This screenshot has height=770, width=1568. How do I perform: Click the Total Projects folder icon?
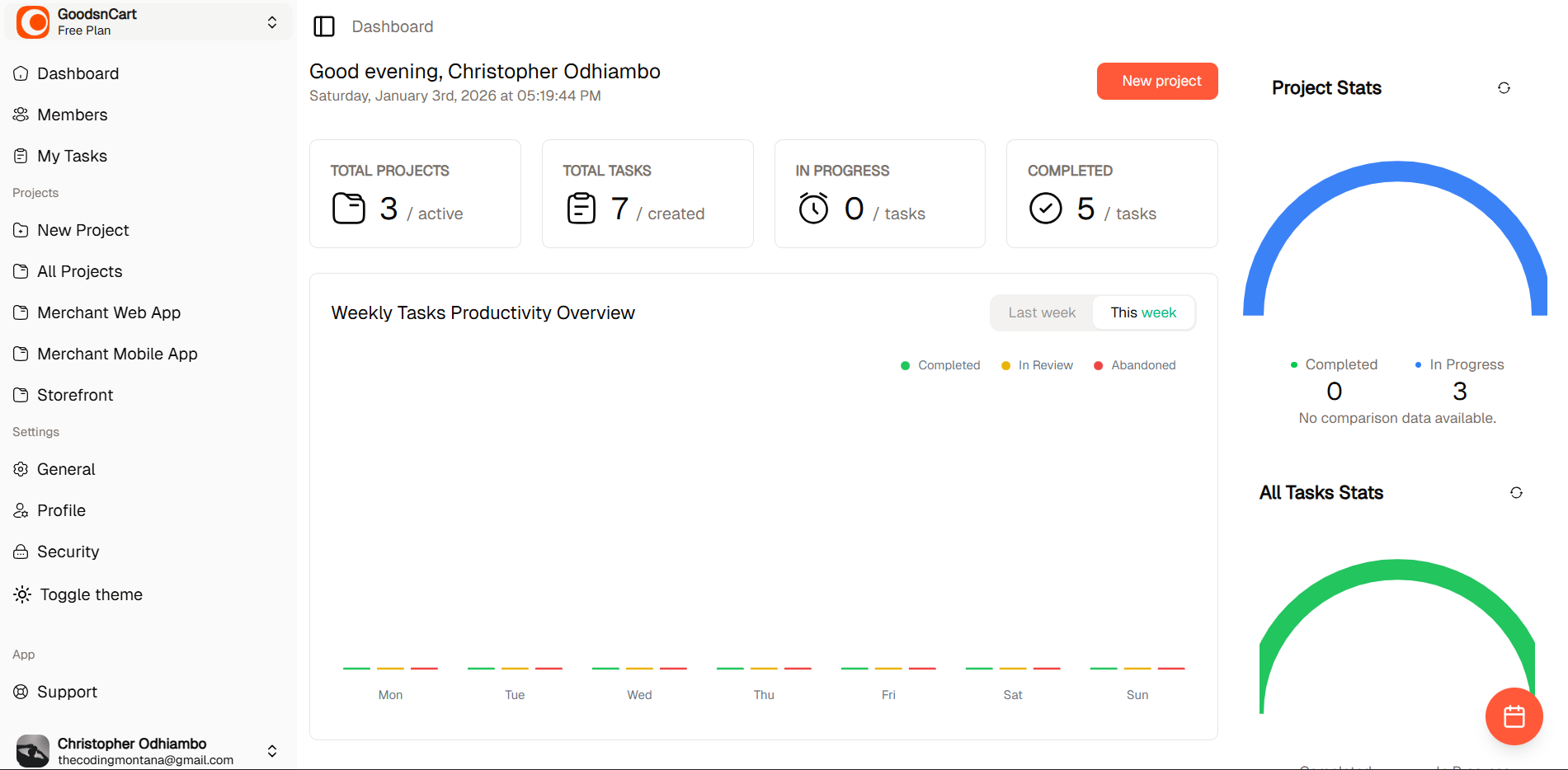[349, 209]
